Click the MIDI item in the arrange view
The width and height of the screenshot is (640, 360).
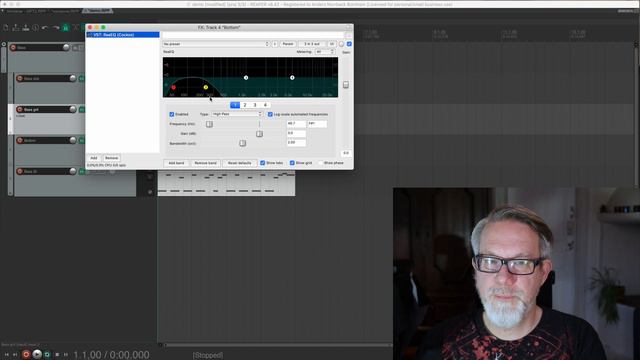[227, 183]
